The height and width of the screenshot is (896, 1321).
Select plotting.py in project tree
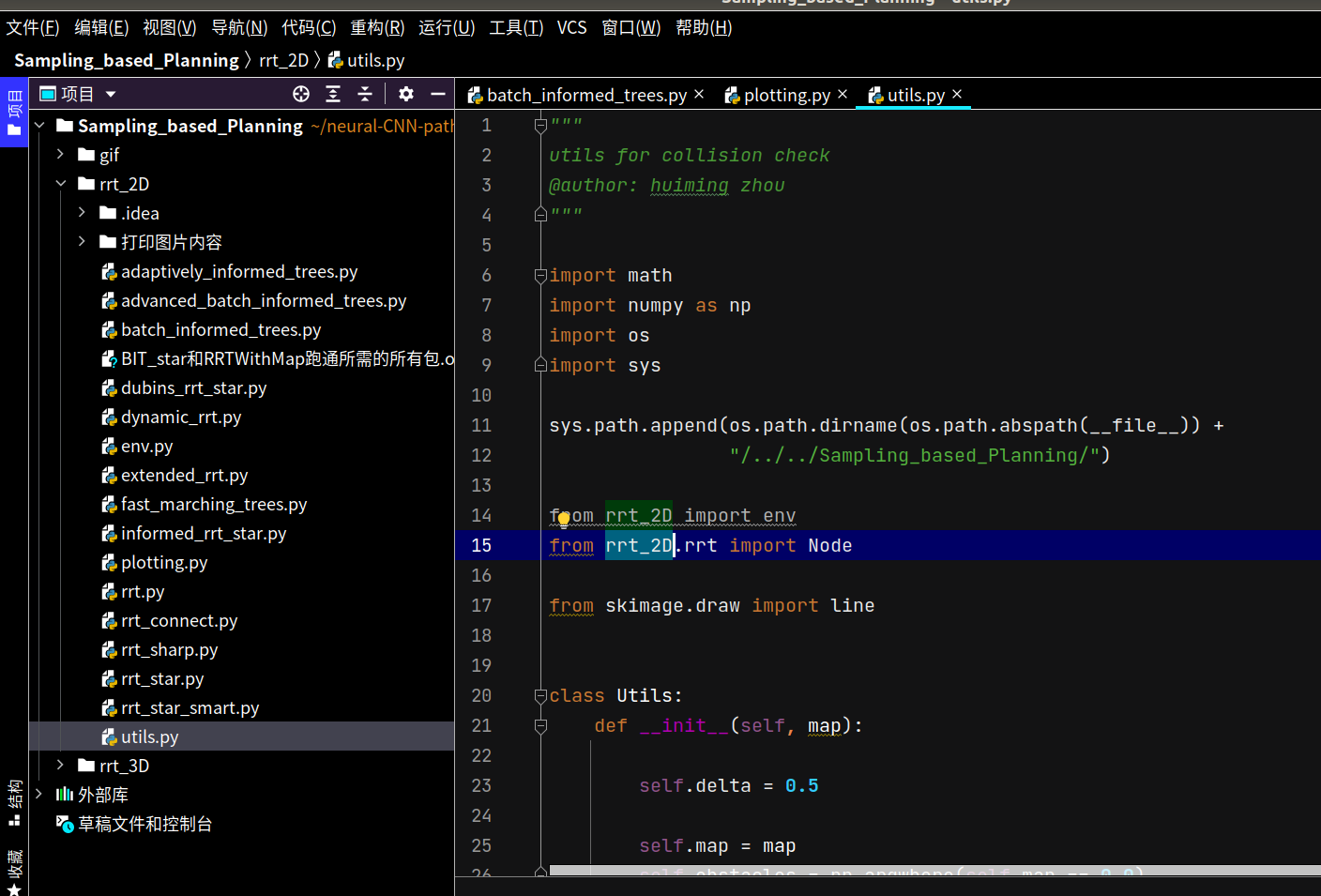(155, 562)
